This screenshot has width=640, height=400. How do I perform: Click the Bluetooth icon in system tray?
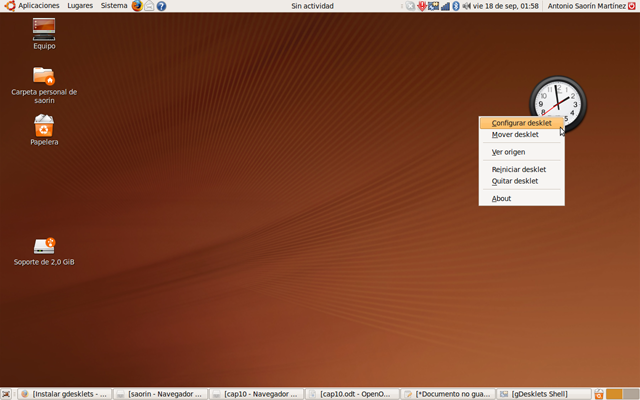(456, 6)
